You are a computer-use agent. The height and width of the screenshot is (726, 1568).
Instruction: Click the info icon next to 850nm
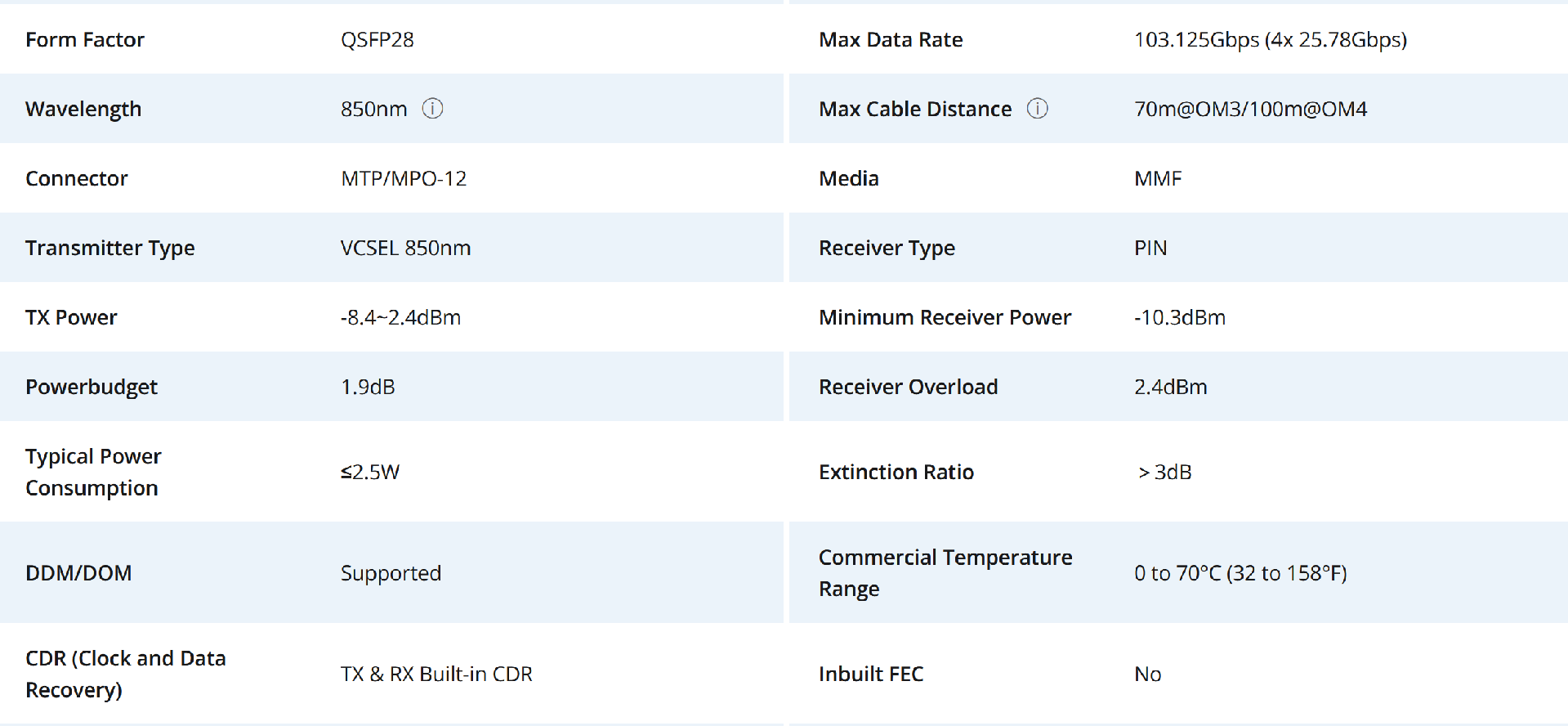[432, 108]
